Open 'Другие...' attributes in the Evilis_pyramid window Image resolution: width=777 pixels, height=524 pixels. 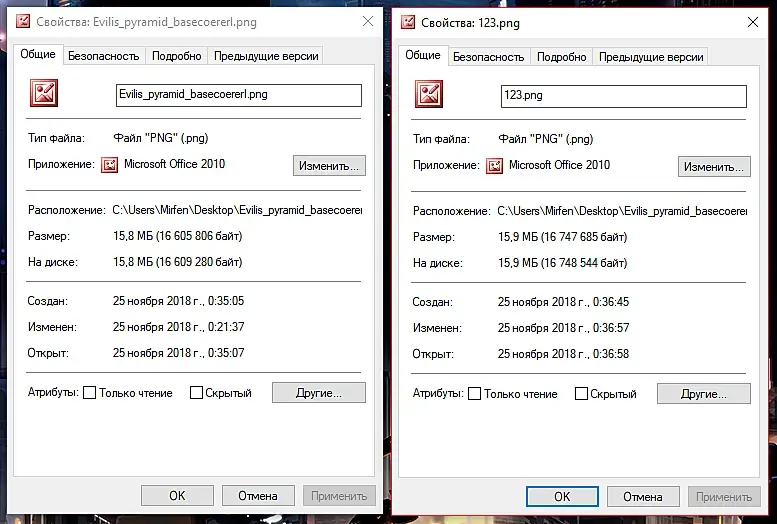point(319,393)
